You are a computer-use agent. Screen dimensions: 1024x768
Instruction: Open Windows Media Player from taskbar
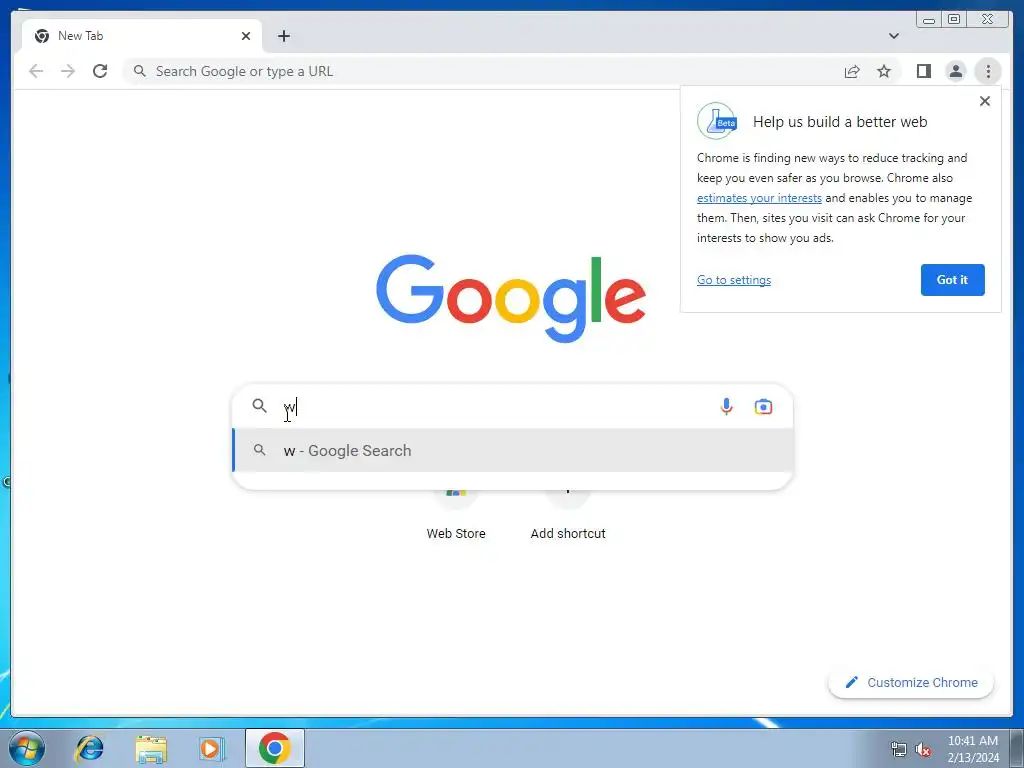[211, 748]
